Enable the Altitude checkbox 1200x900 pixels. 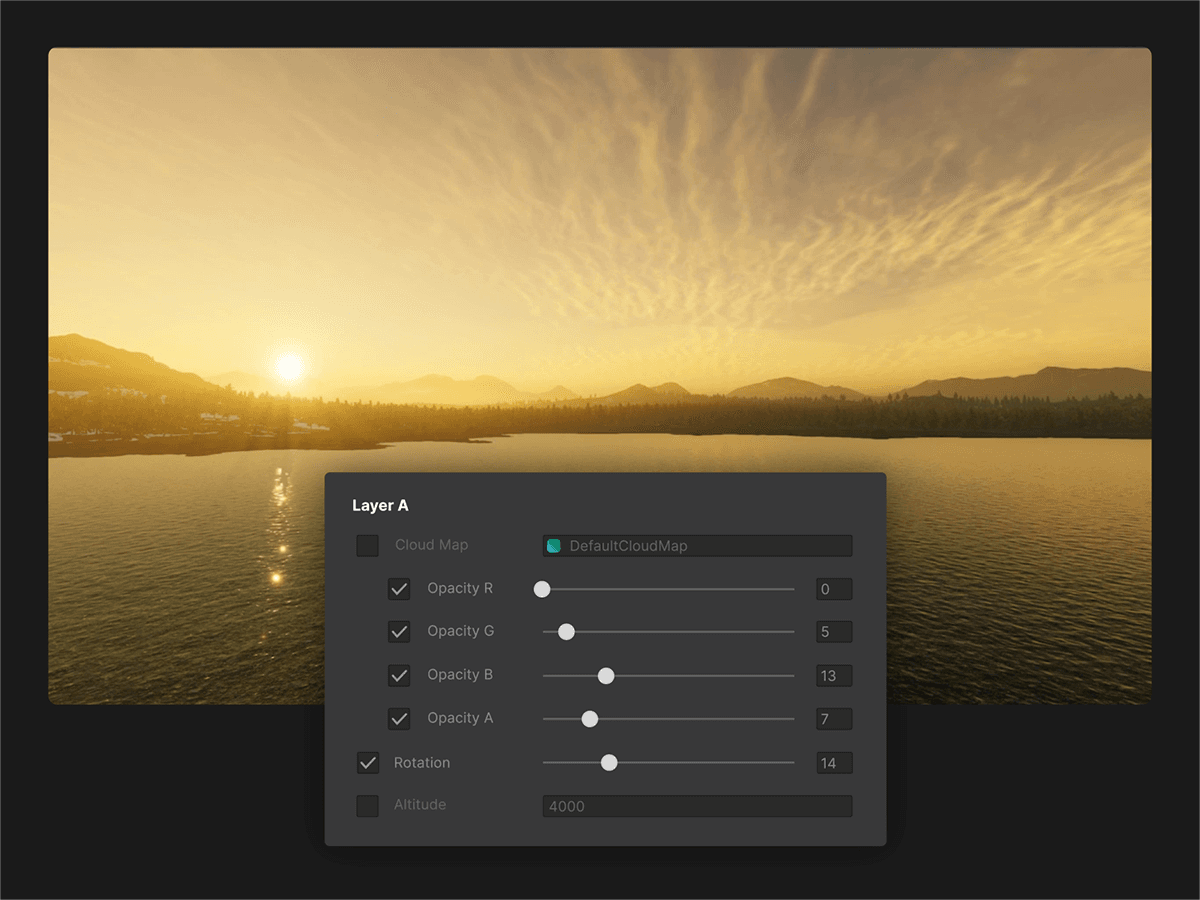(367, 805)
